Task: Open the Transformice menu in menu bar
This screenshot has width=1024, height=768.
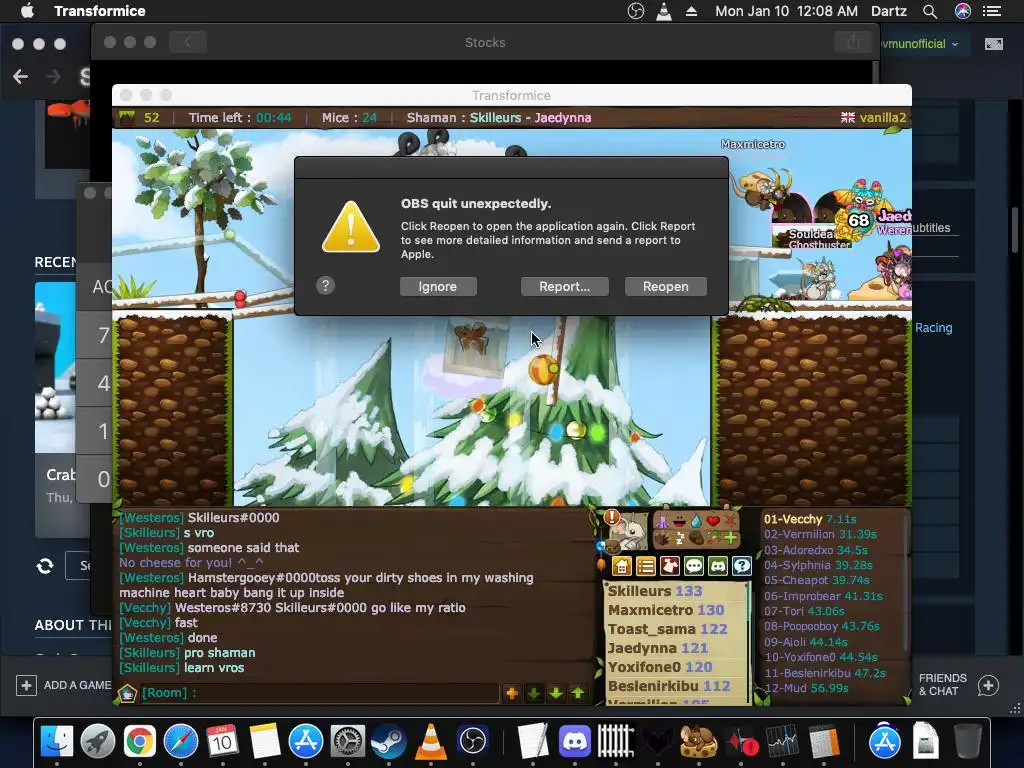Action: click(99, 11)
